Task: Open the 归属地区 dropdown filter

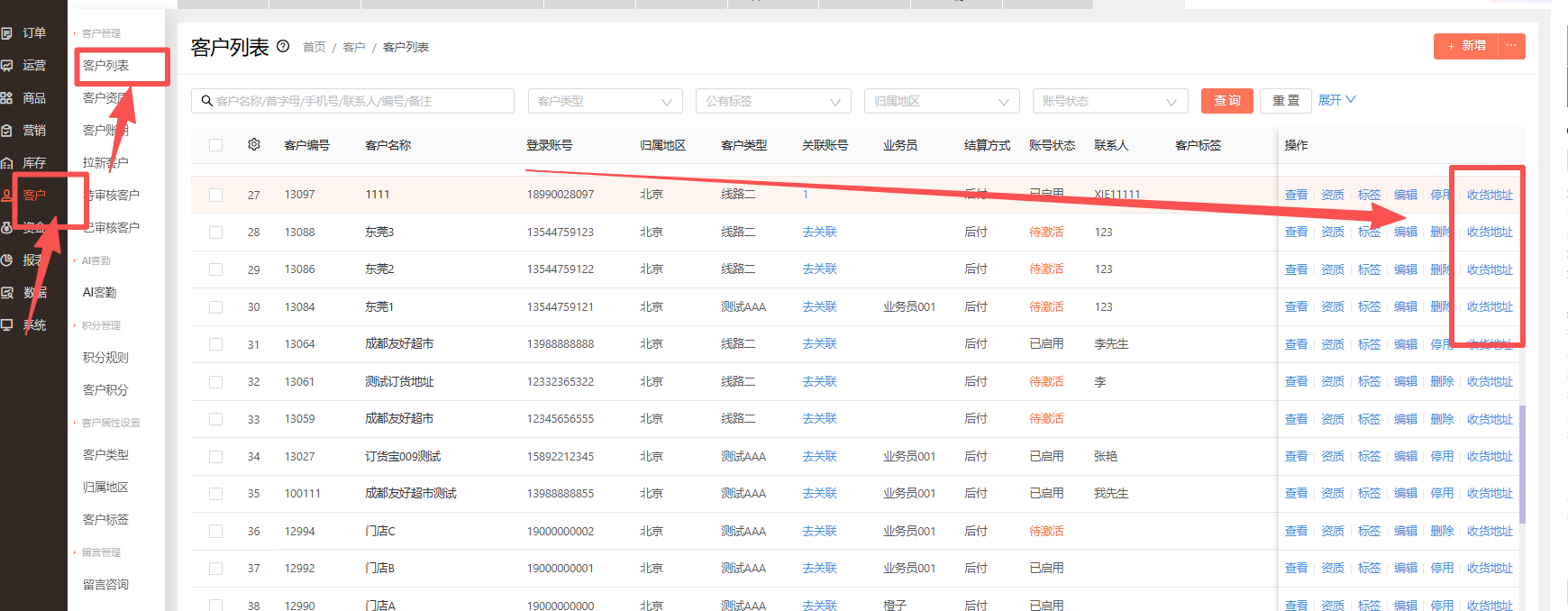Action: 942,101
